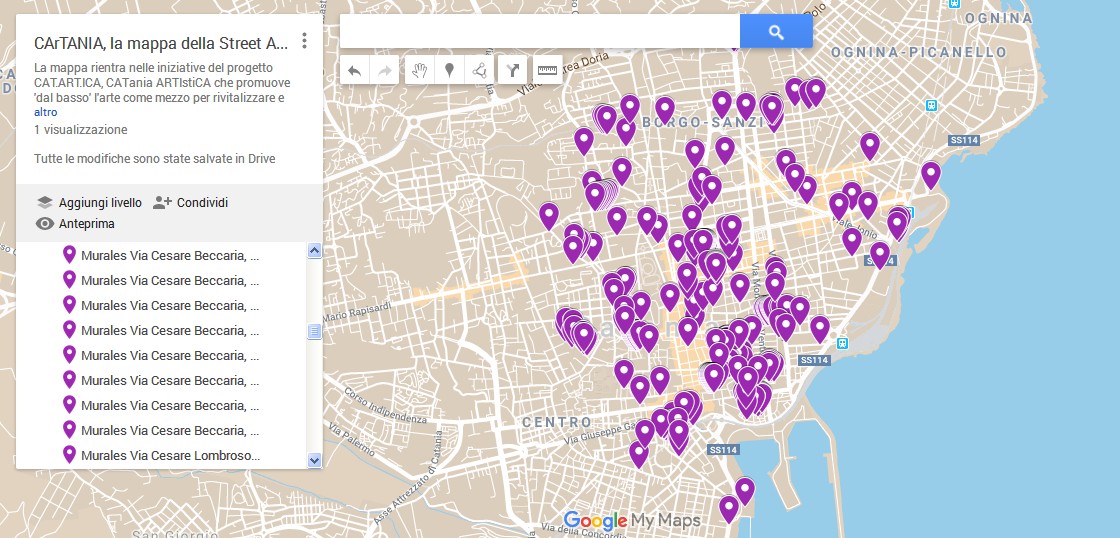
Task: Click the blue search button
Action: (x=776, y=32)
